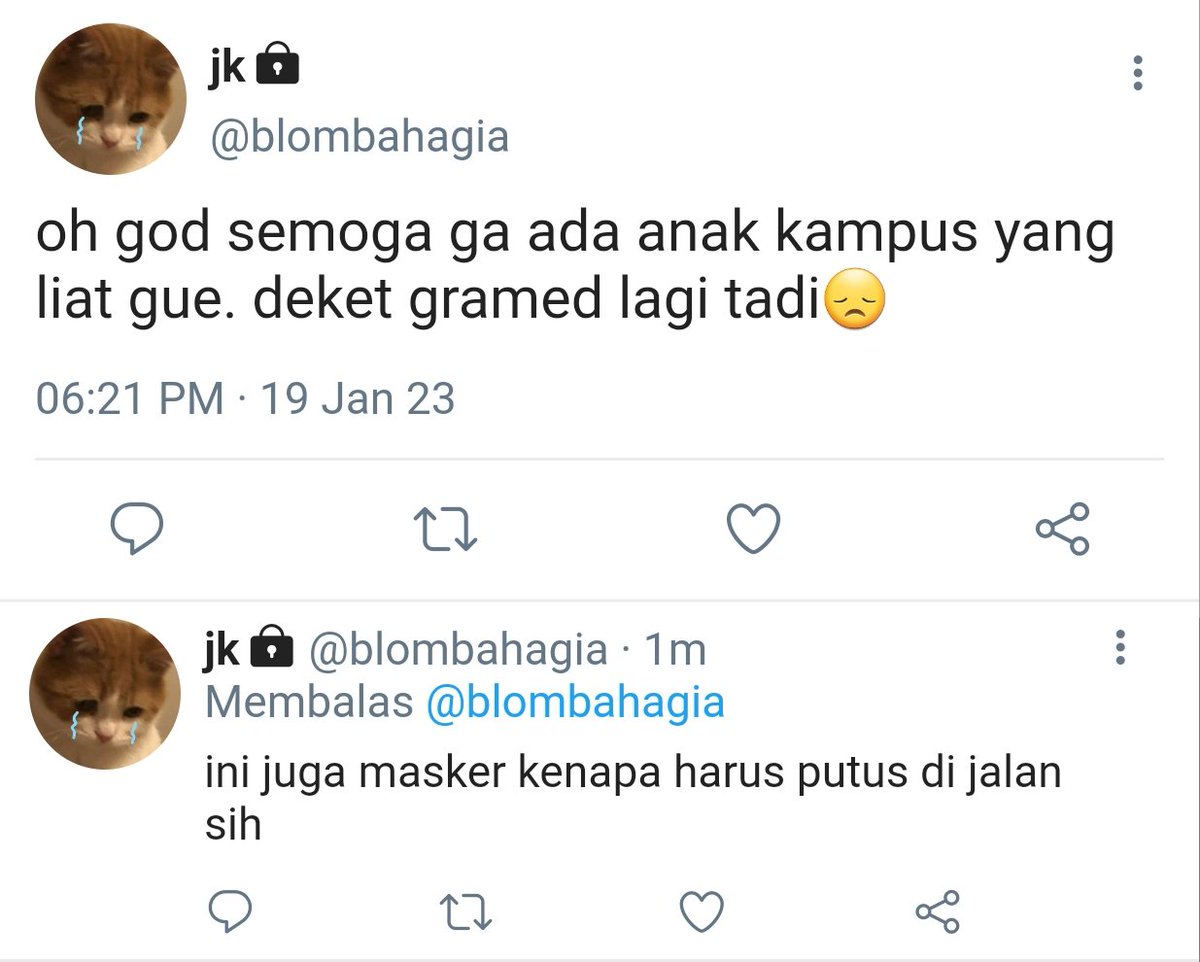Viewport: 1200px width, 962px height.
Task: Retweet the main tweet from 19 Jan
Action: (x=447, y=531)
